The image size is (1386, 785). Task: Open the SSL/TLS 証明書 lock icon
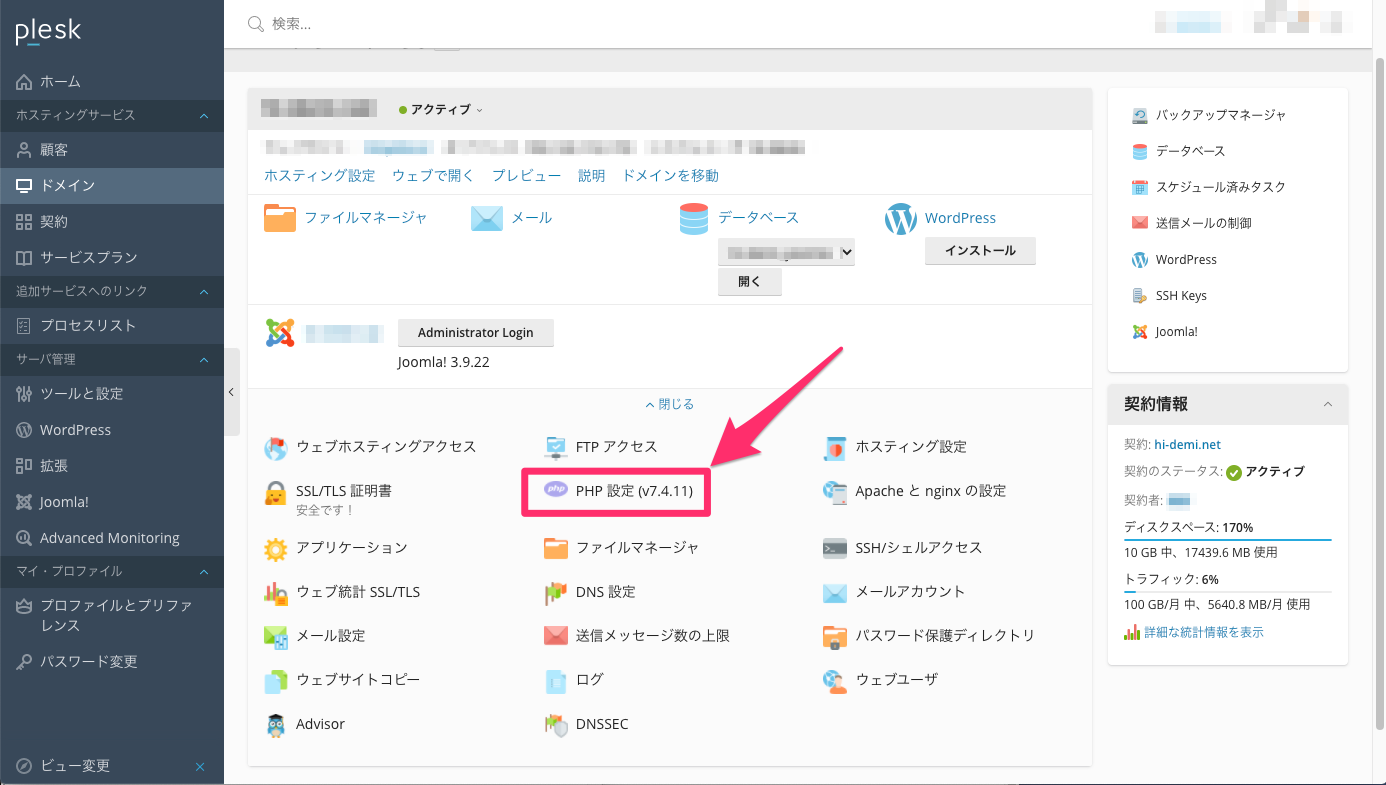tap(276, 493)
